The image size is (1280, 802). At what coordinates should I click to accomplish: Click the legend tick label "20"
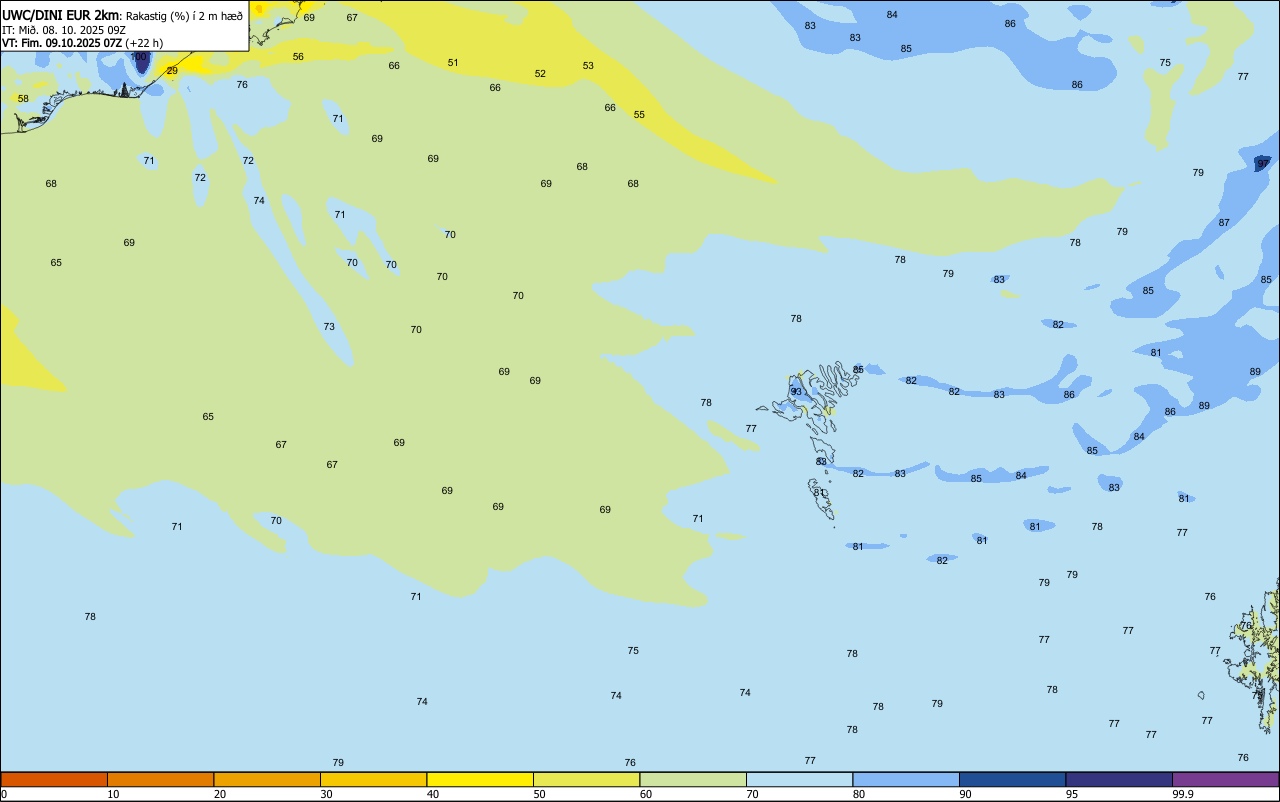click(x=219, y=794)
